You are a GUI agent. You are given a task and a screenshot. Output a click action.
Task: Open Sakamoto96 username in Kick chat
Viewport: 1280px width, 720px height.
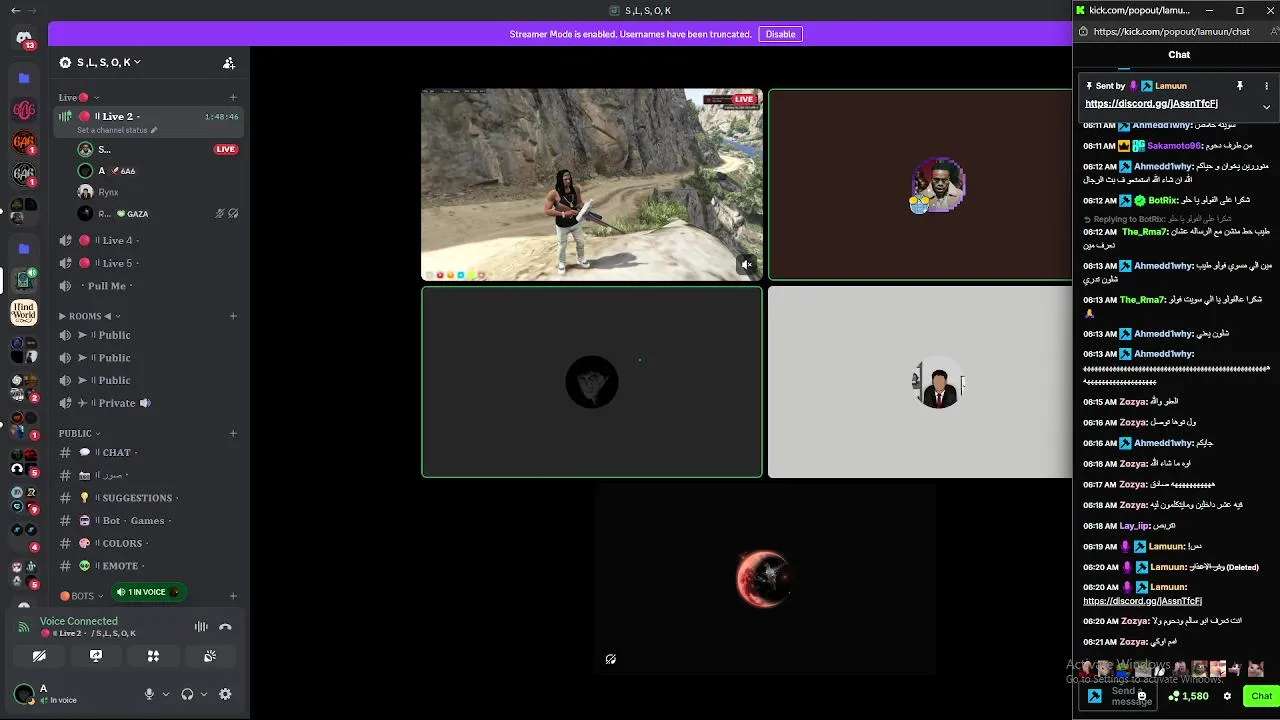[1173, 146]
